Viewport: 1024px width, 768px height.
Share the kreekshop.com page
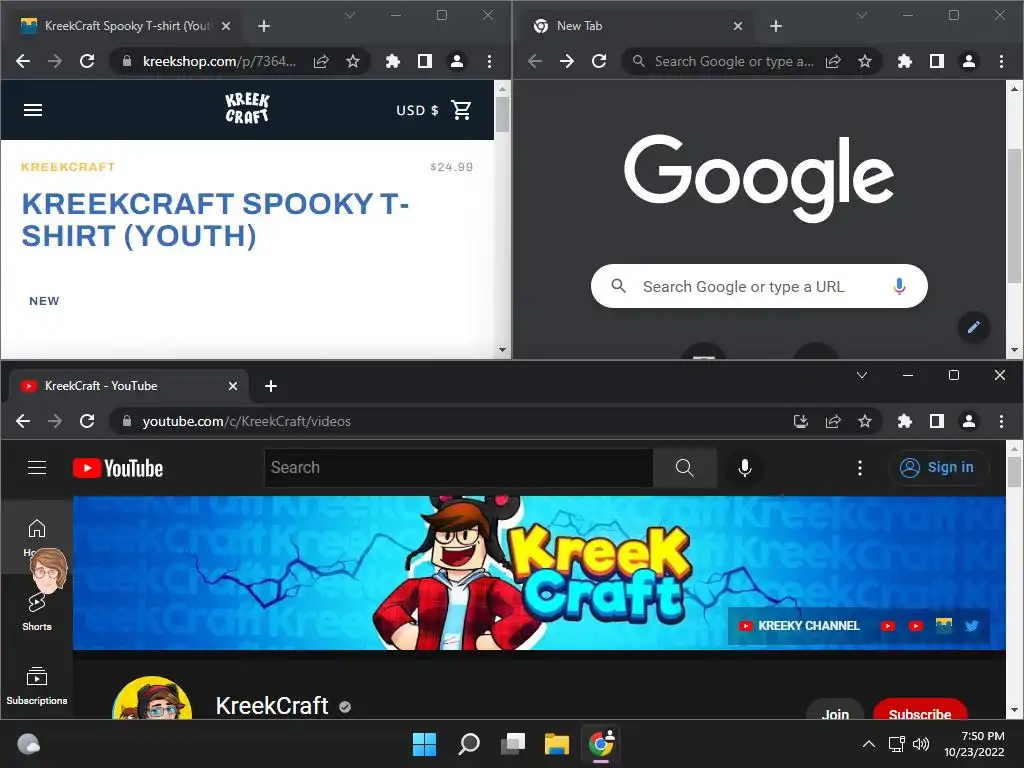tap(321, 61)
